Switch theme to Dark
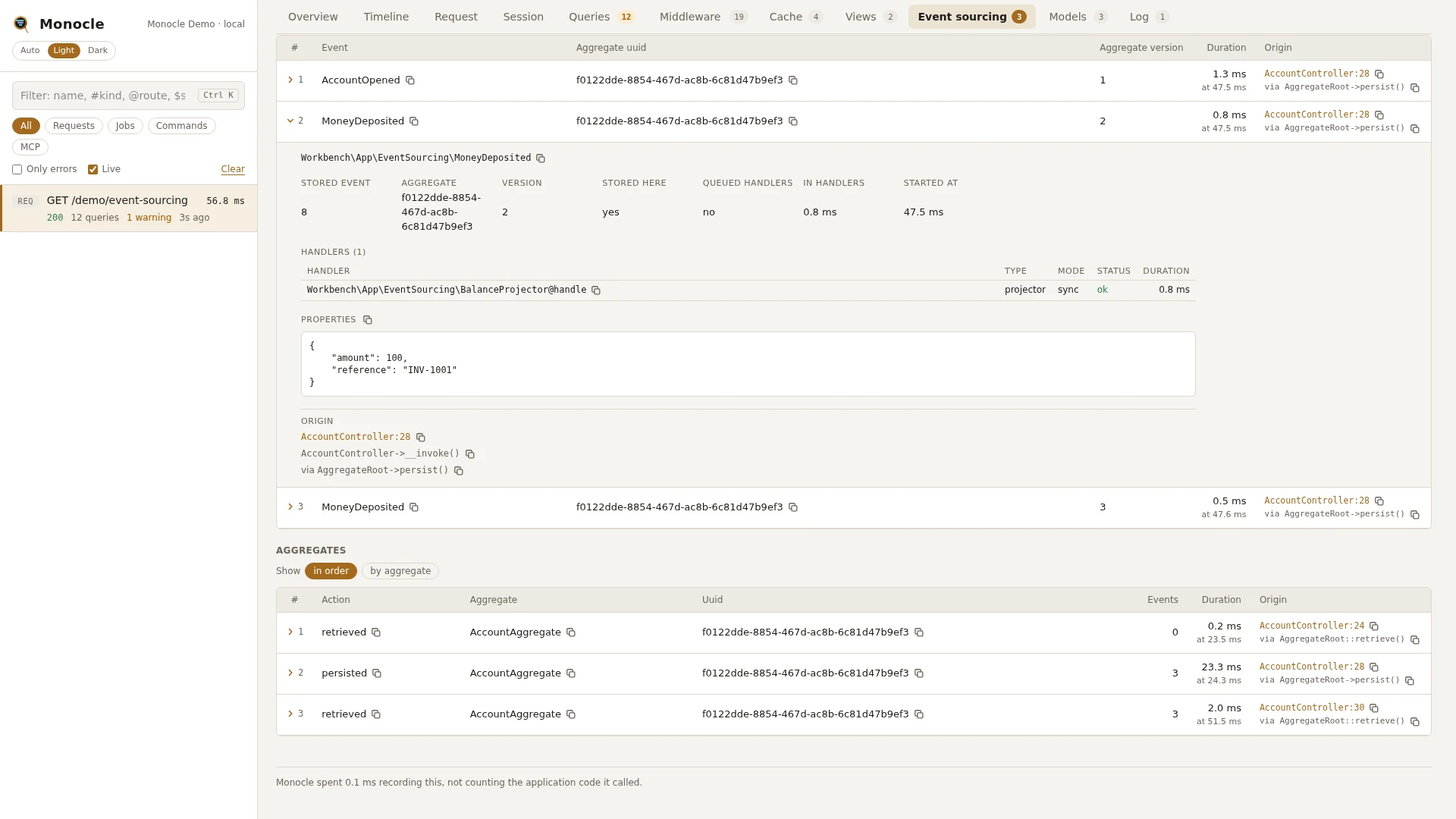 [x=98, y=51]
